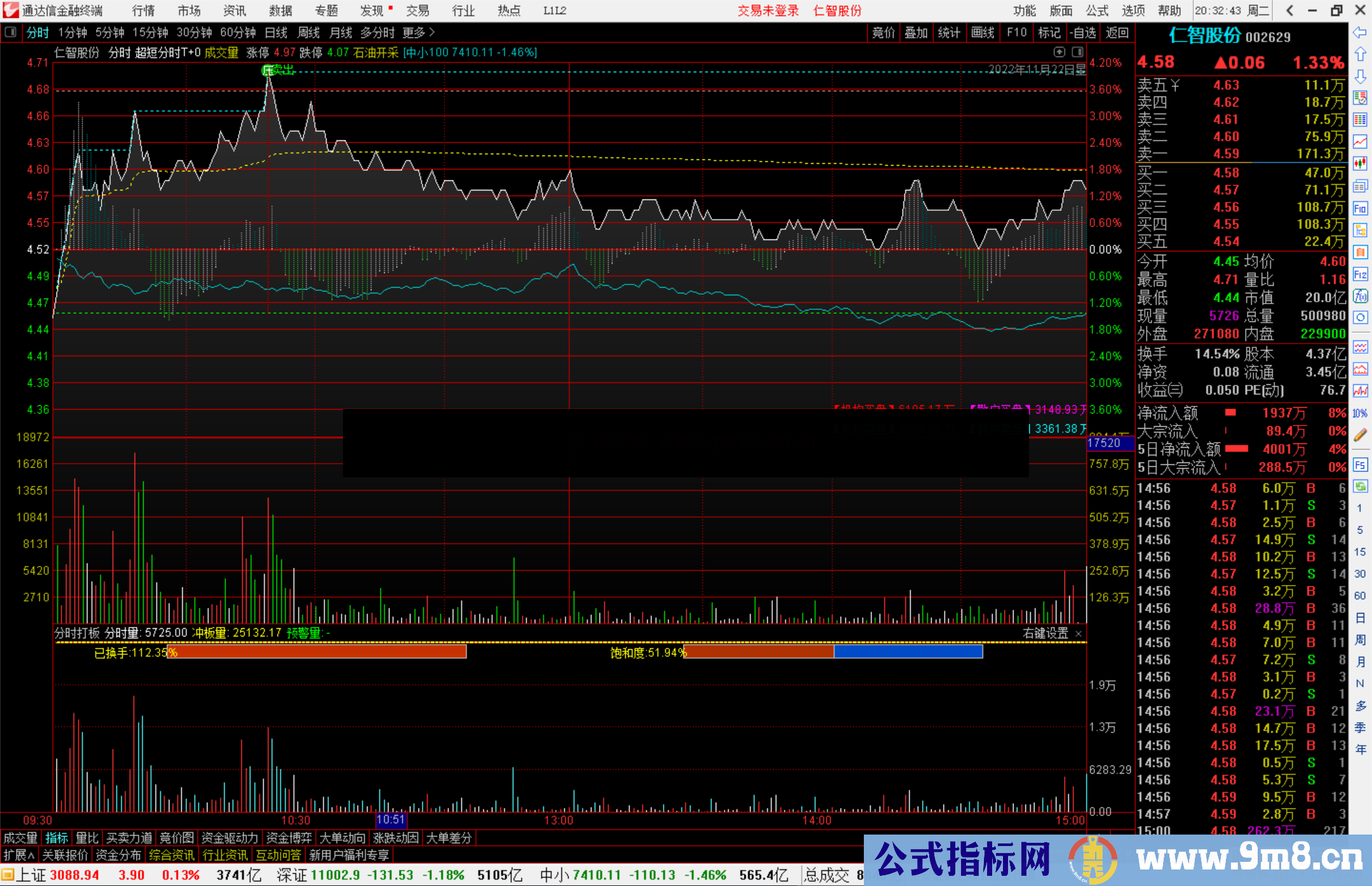
Task: Click the candlestick chart icon in sidebar
Action: click(1360, 163)
